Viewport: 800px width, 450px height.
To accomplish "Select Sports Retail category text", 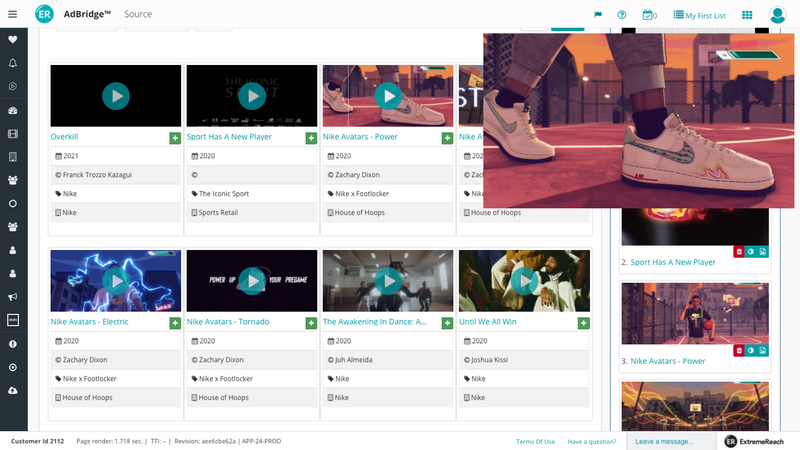I will (x=218, y=213).
